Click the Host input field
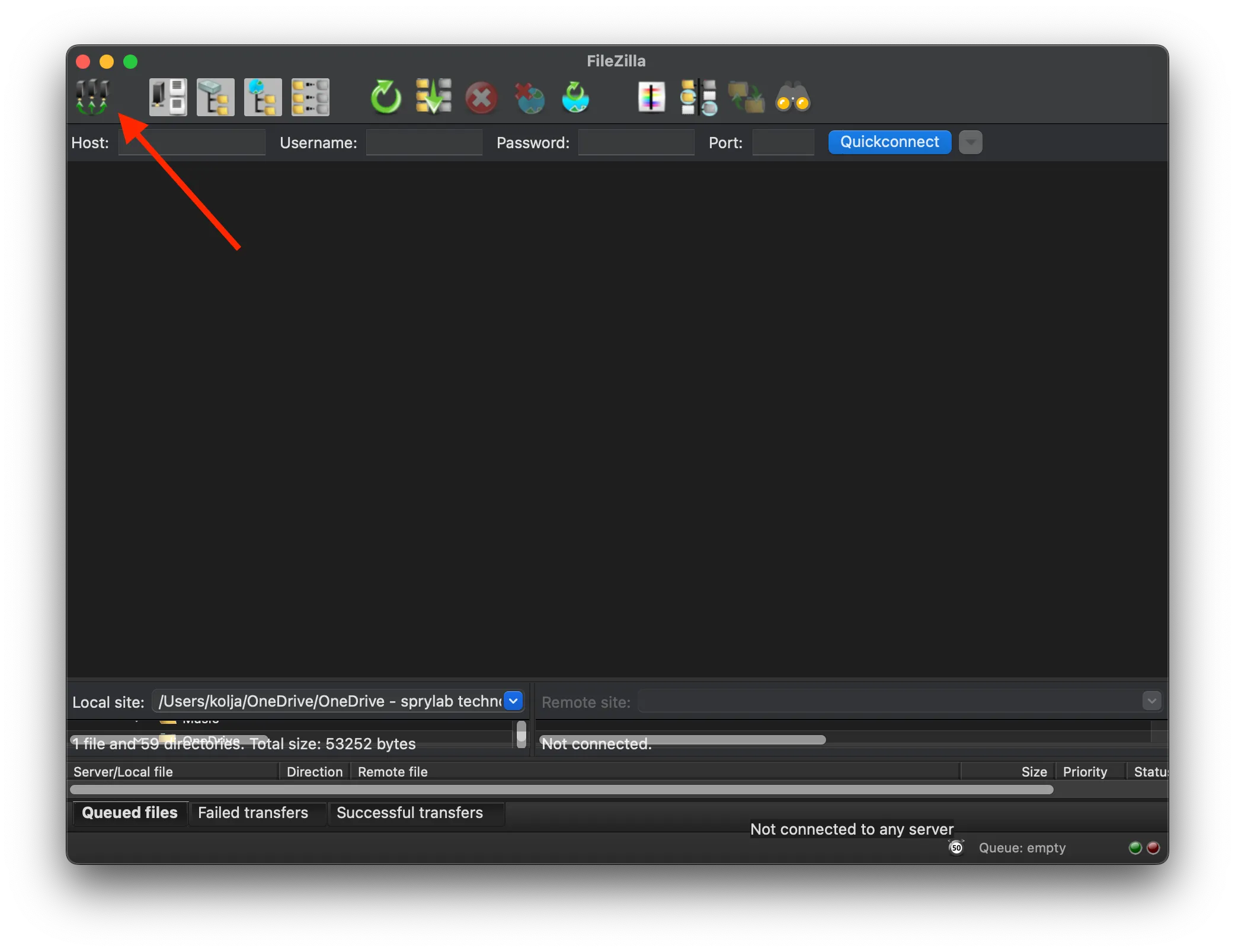Viewport: 1235px width, 952px height. 192,143
